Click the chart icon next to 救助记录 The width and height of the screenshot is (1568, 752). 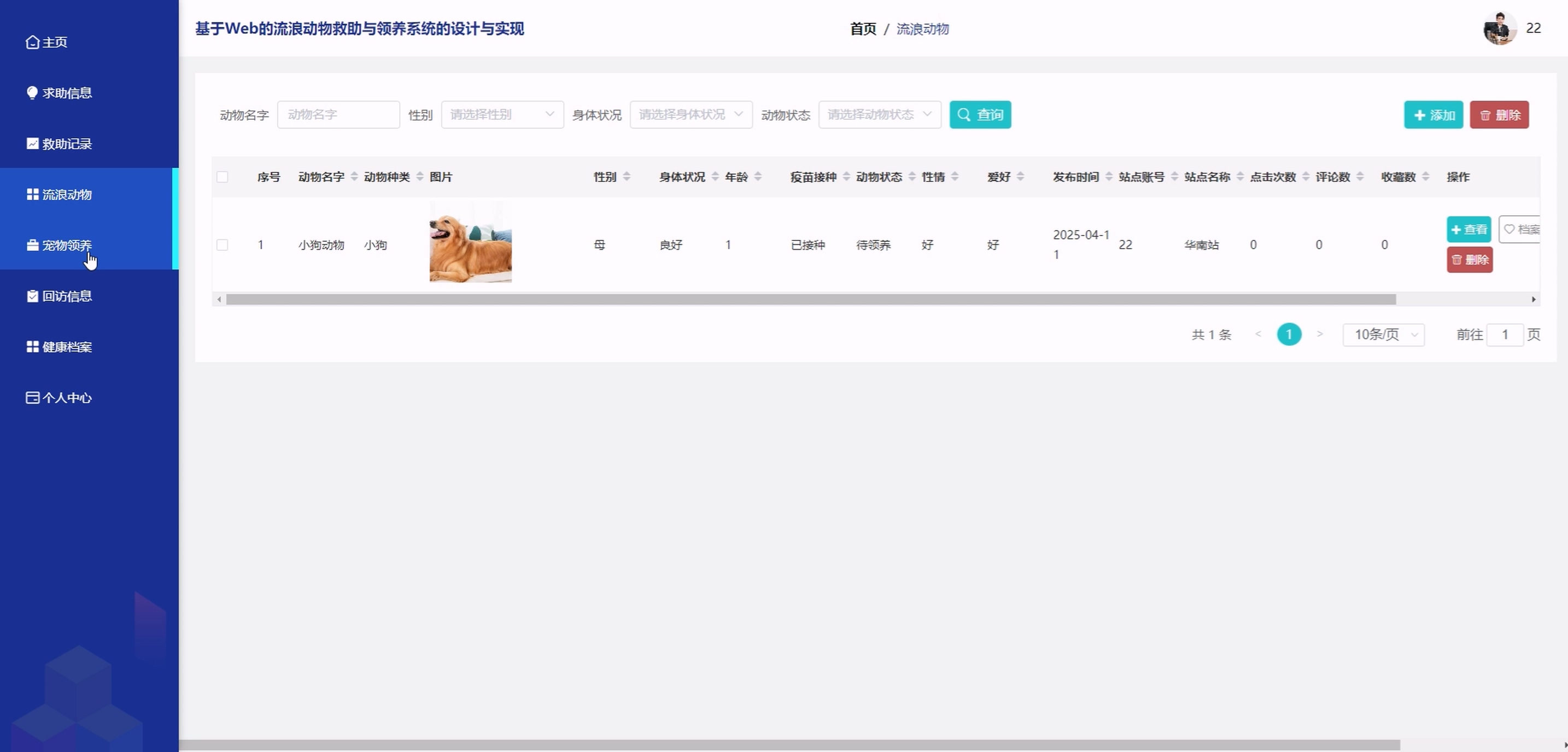(x=32, y=144)
